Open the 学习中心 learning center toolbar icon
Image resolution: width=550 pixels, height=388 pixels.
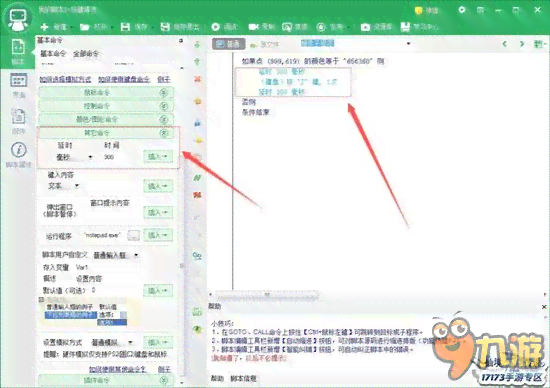(405, 27)
